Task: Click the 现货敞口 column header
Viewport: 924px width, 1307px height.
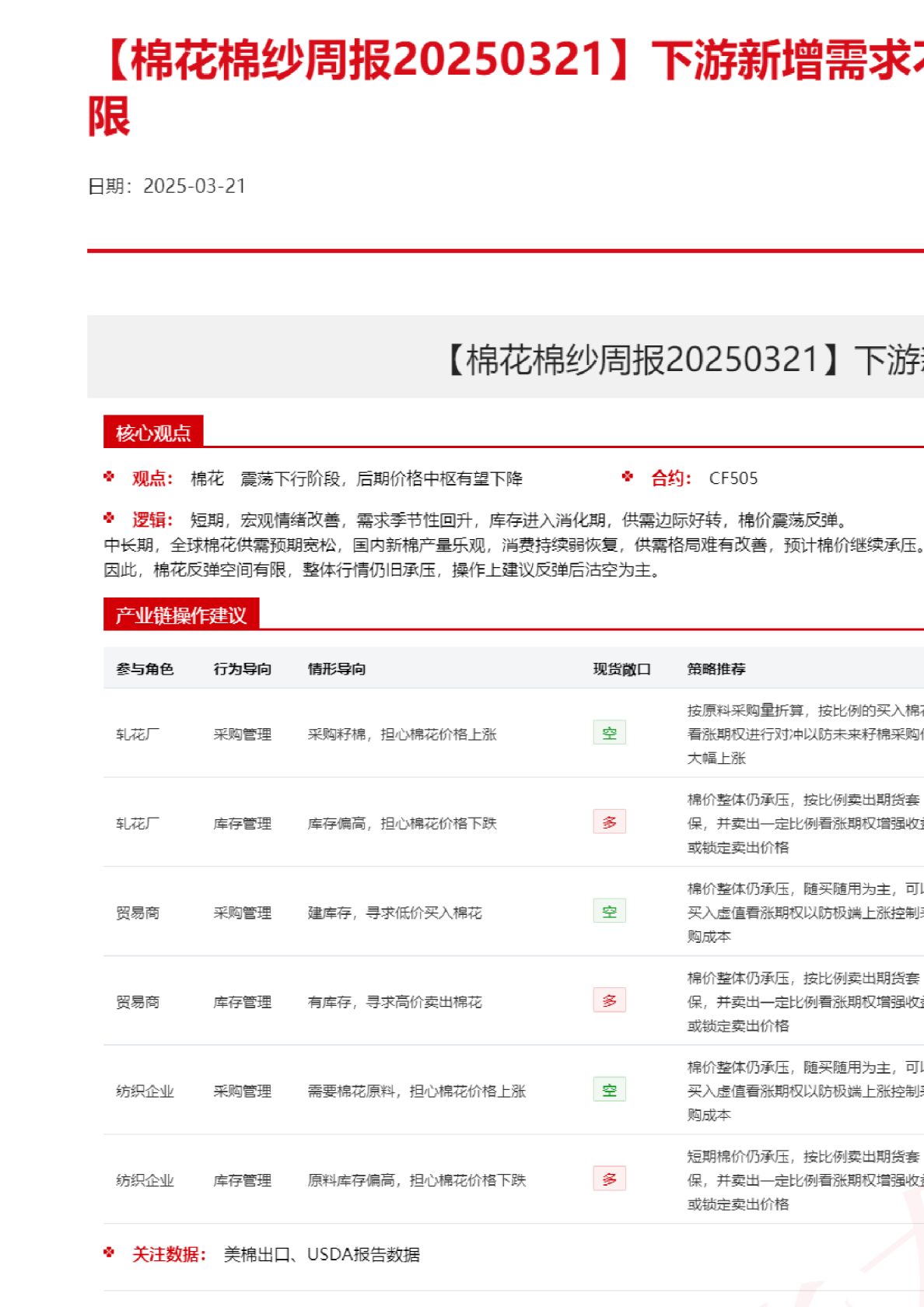Action: (621, 669)
